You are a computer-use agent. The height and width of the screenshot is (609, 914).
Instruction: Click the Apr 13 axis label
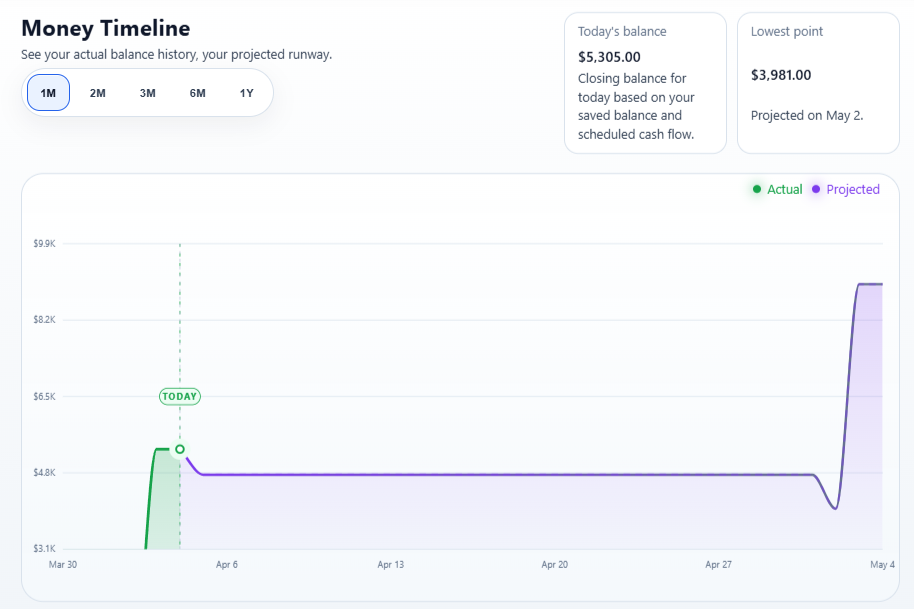click(x=390, y=564)
